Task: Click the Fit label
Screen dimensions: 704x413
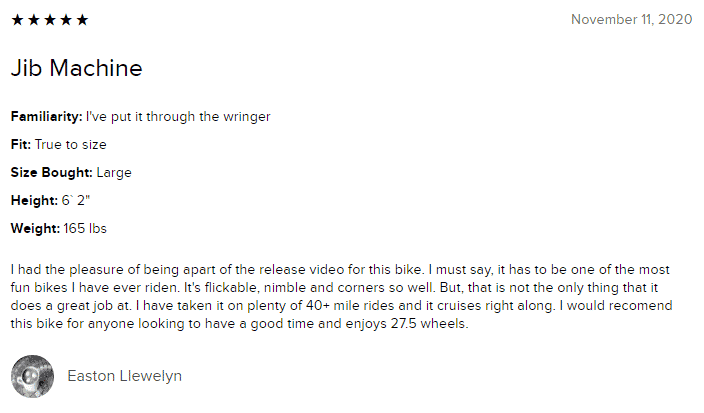Action: pos(21,145)
